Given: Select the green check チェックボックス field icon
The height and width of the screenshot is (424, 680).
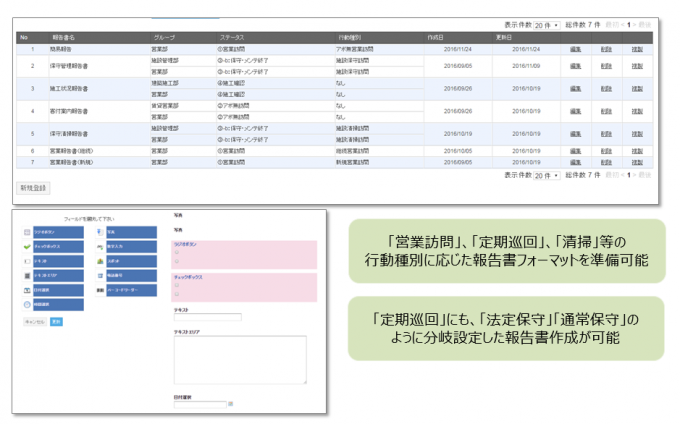Looking at the screenshot, I should pyautogui.click(x=27, y=247).
